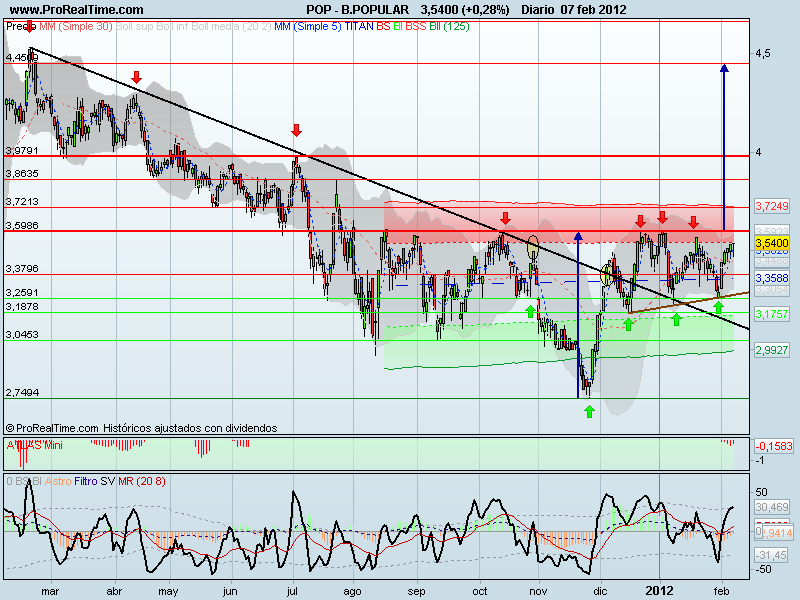Select the MM (Simple 30) legend entry

(76, 26)
